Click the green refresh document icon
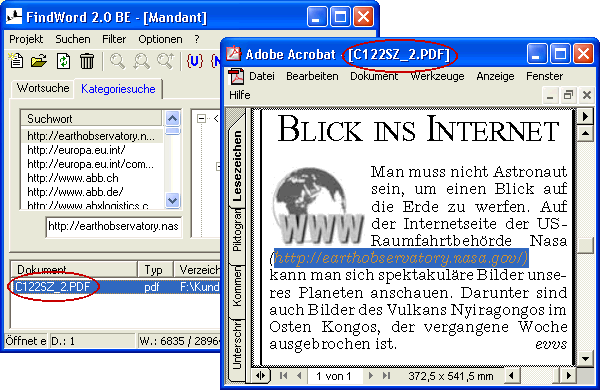 pyautogui.click(x=63, y=61)
